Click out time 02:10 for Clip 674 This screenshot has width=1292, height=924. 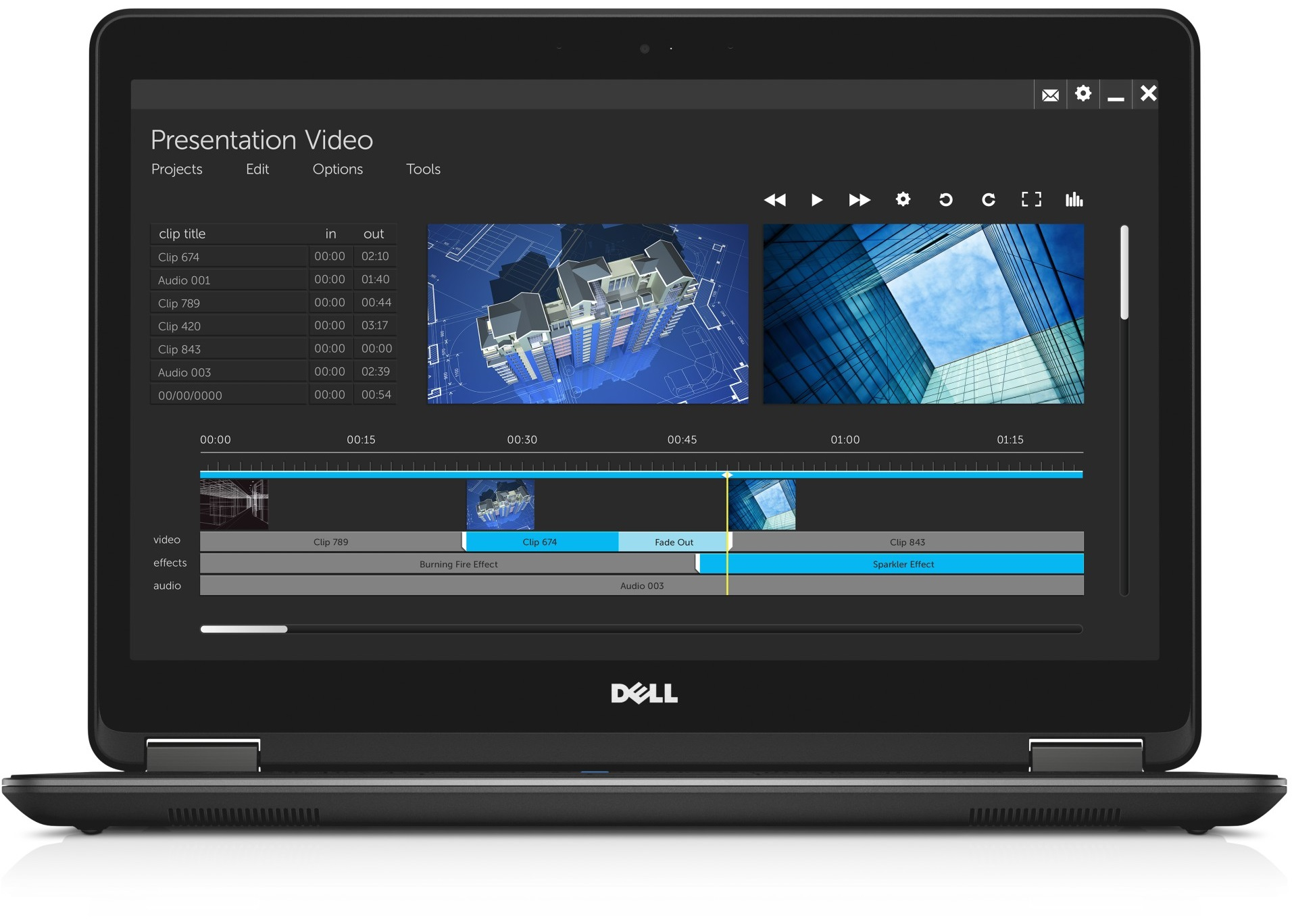pyautogui.click(x=375, y=257)
